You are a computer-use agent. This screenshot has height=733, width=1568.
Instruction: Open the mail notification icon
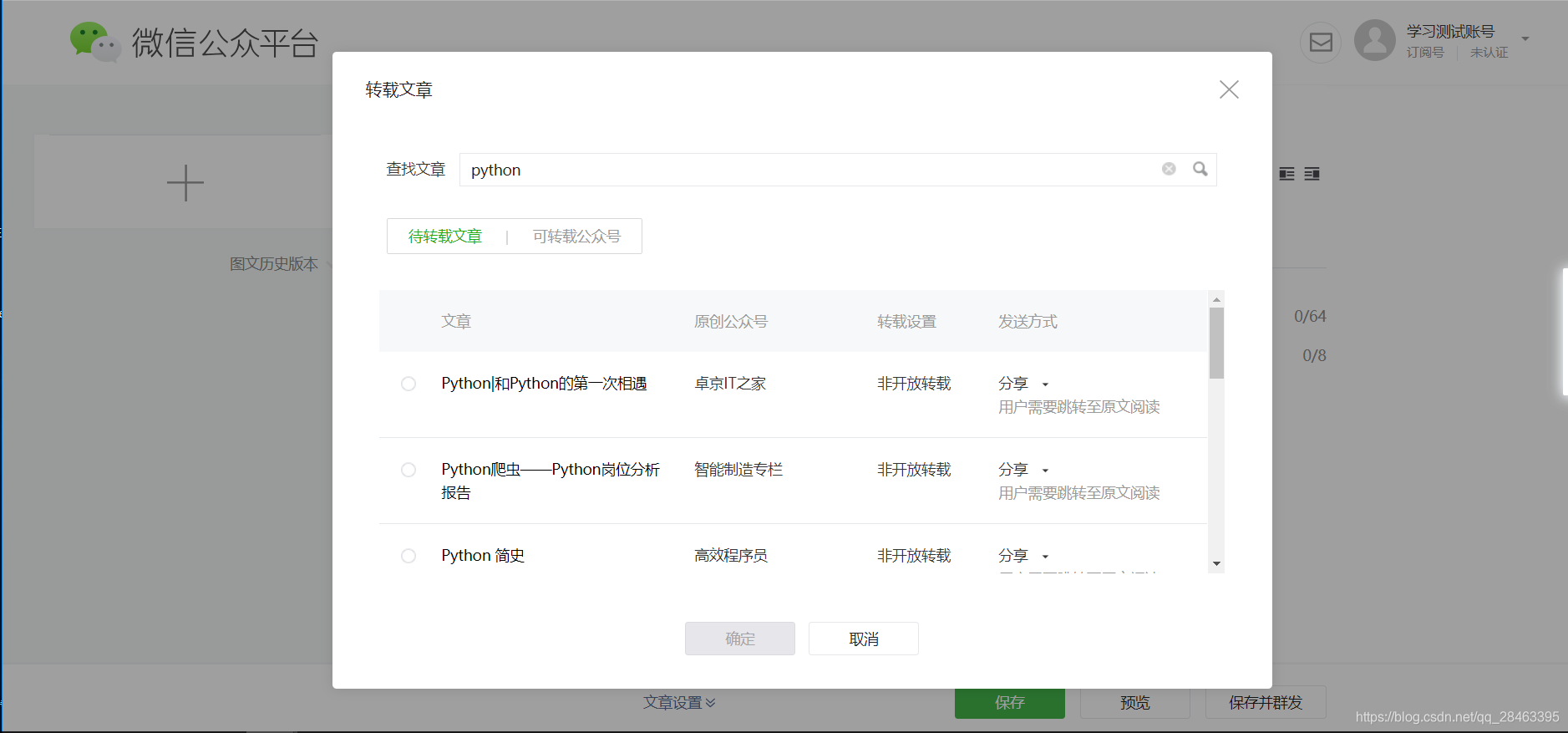(x=1321, y=42)
